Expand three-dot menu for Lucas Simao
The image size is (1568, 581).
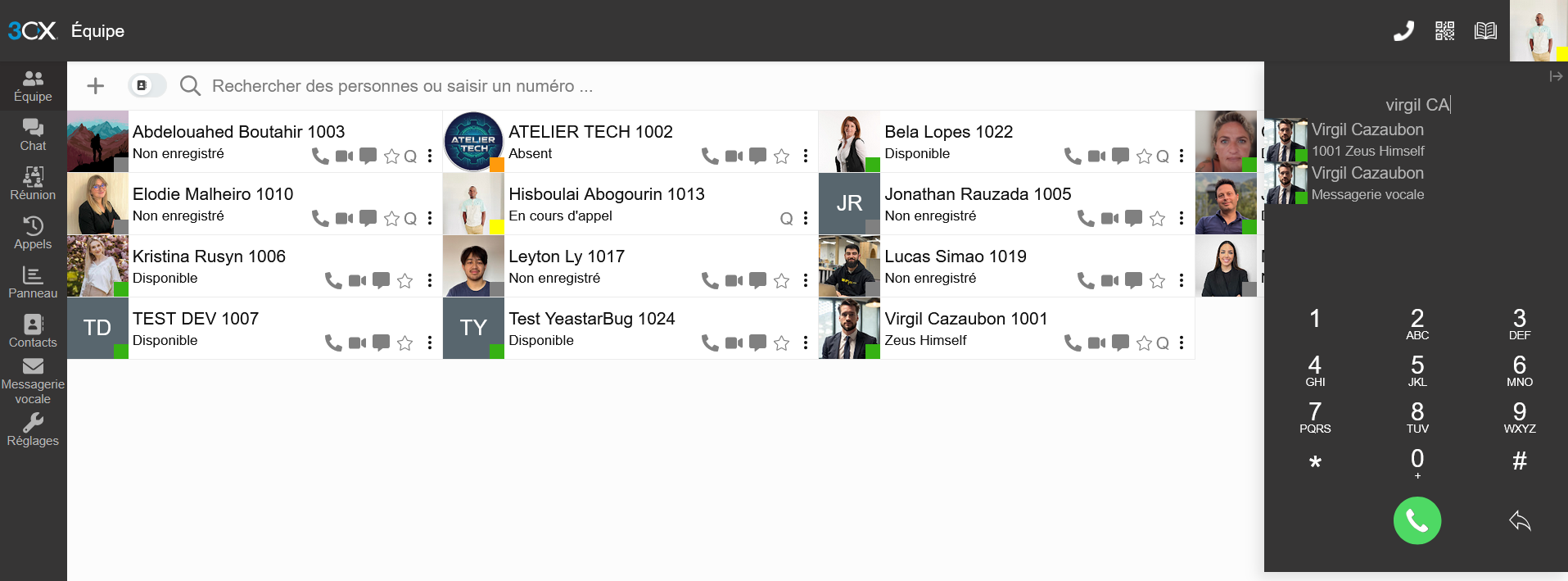coord(1182,280)
